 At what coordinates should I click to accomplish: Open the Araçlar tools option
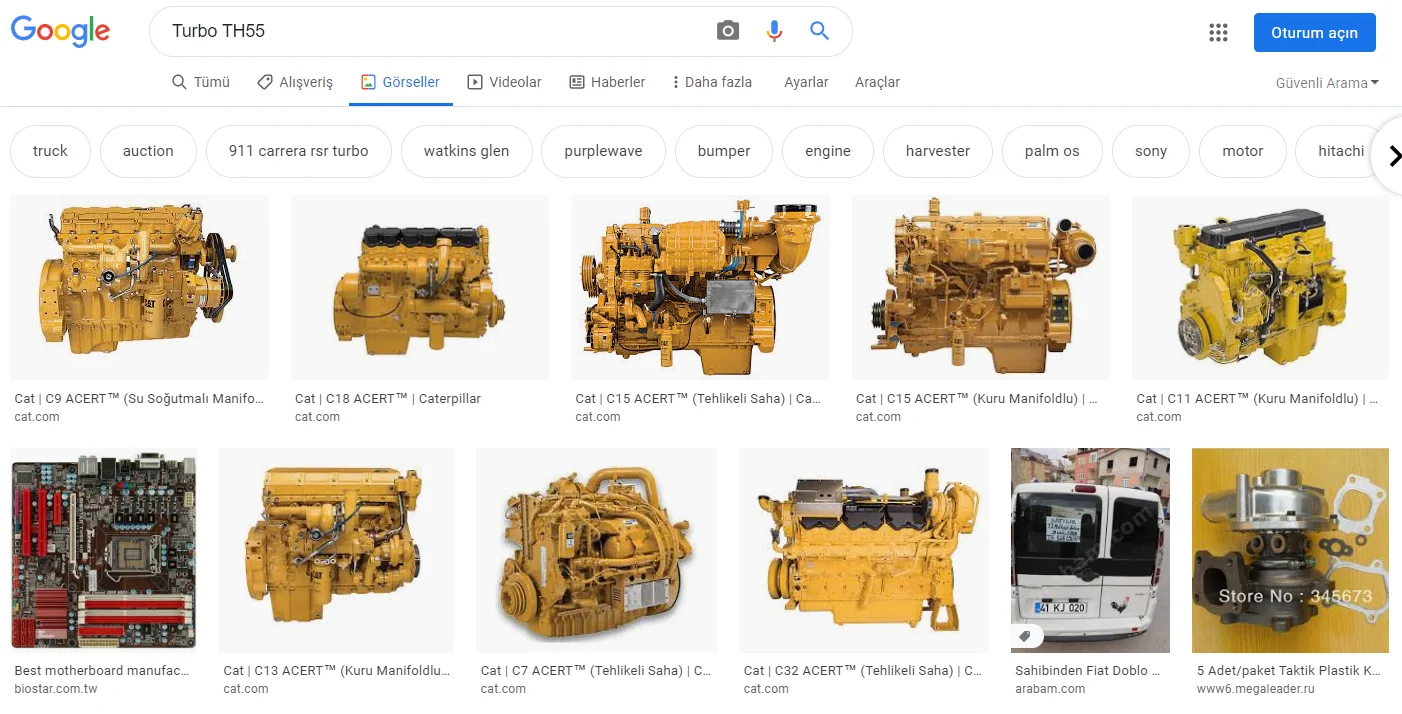[x=877, y=82]
